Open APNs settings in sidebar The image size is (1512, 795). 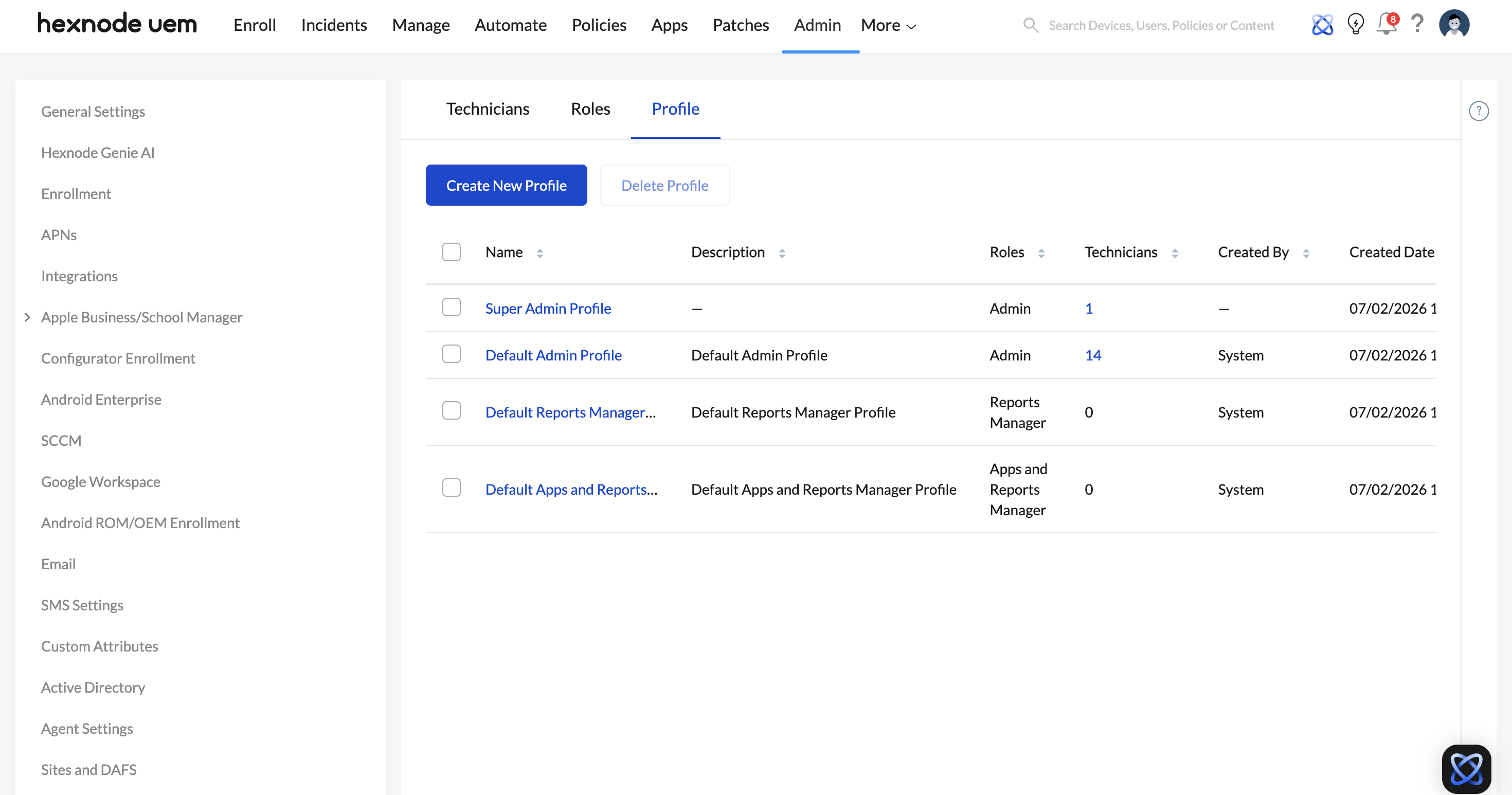(x=59, y=234)
